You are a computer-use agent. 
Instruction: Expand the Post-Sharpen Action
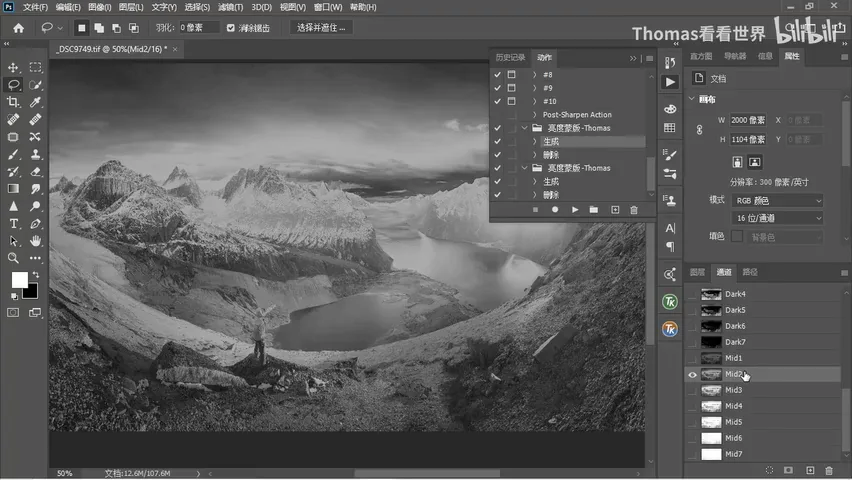tap(535, 115)
